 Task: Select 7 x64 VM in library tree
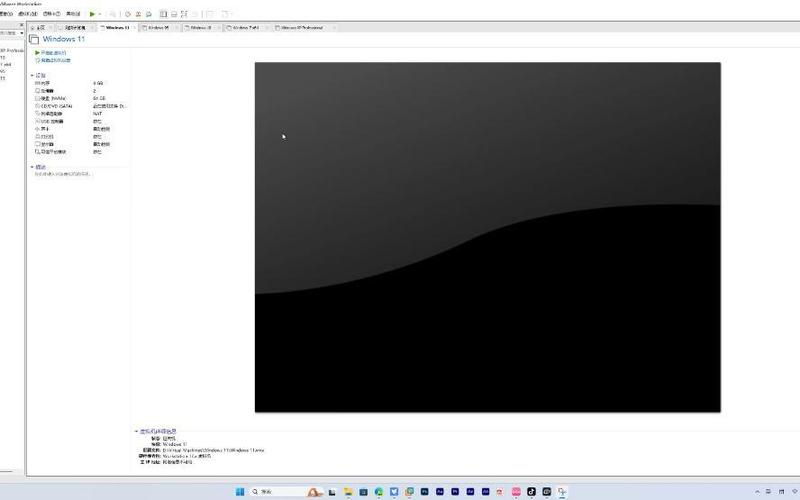click(x=6, y=65)
